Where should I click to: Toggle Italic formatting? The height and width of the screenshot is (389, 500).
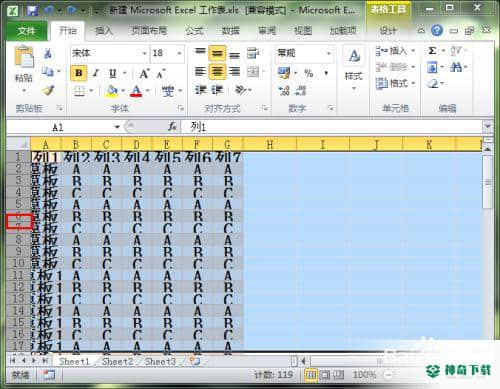(96, 73)
